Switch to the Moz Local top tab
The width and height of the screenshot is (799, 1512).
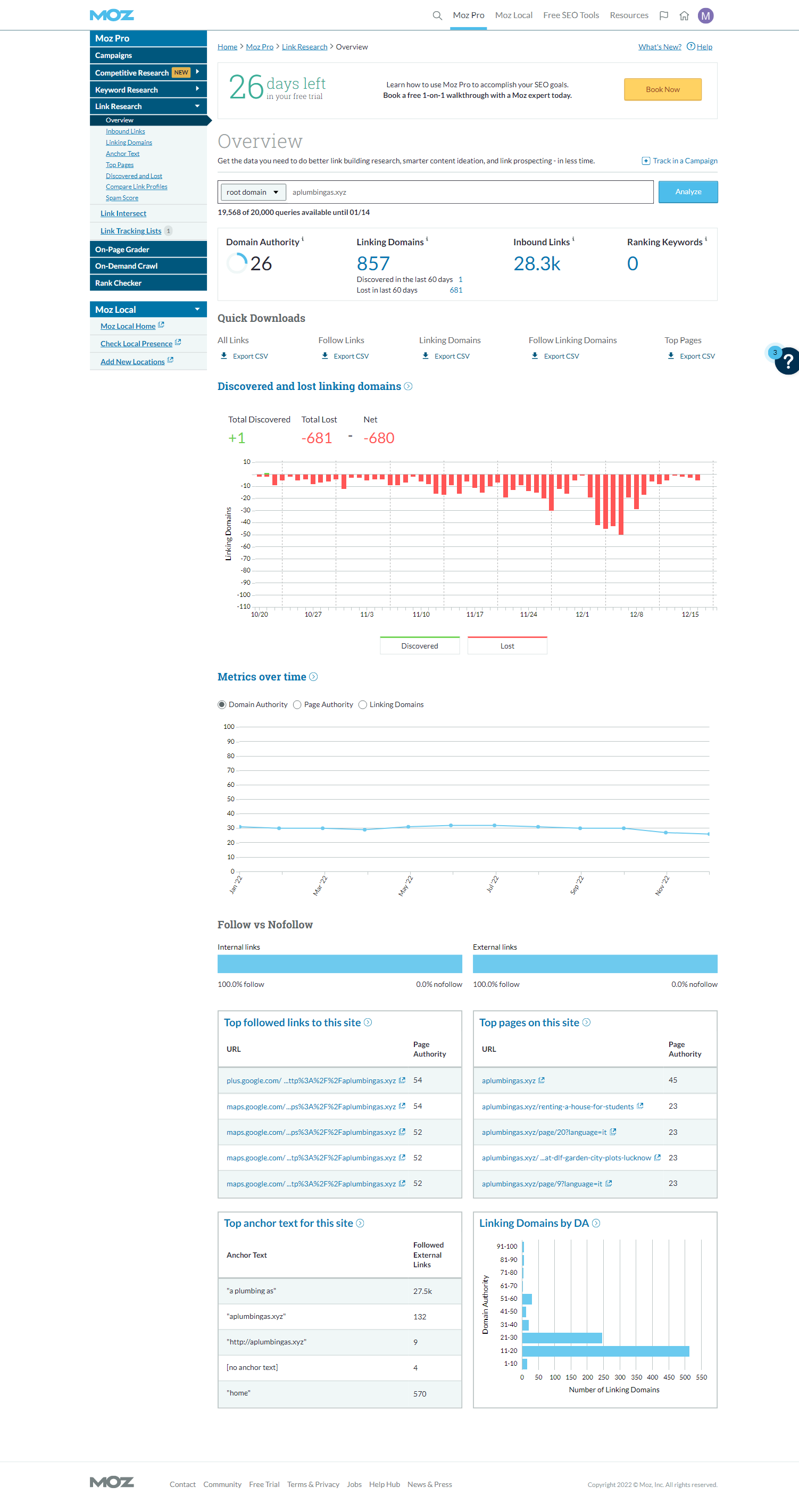click(x=514, y=15)
